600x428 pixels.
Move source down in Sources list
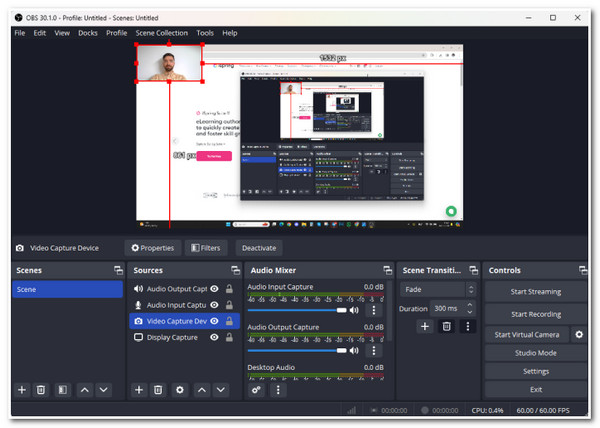point(220,390)
